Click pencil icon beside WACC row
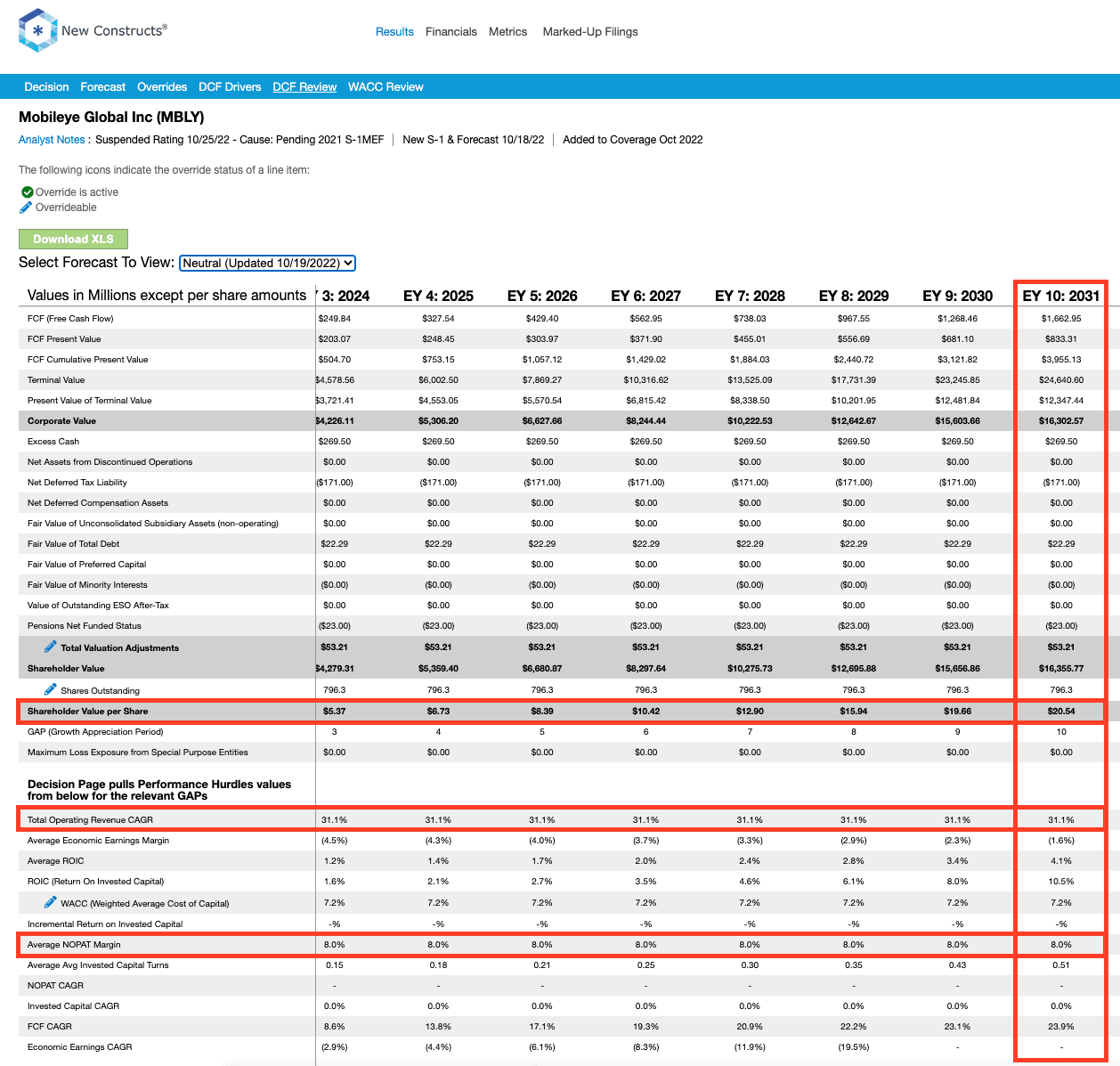This screenshot has width=1120, height=1066. point(51,902)
